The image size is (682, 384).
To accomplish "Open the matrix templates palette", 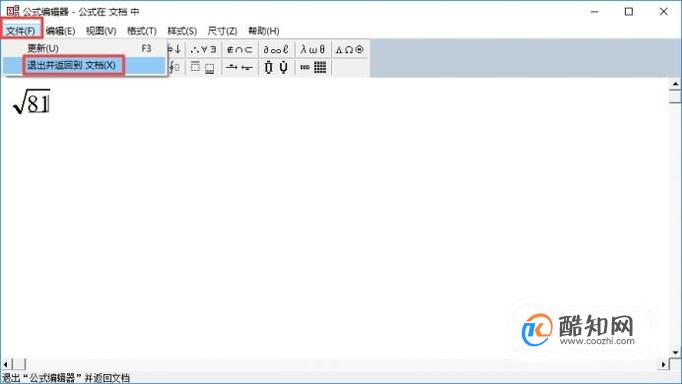I will [x=313, y=67].
